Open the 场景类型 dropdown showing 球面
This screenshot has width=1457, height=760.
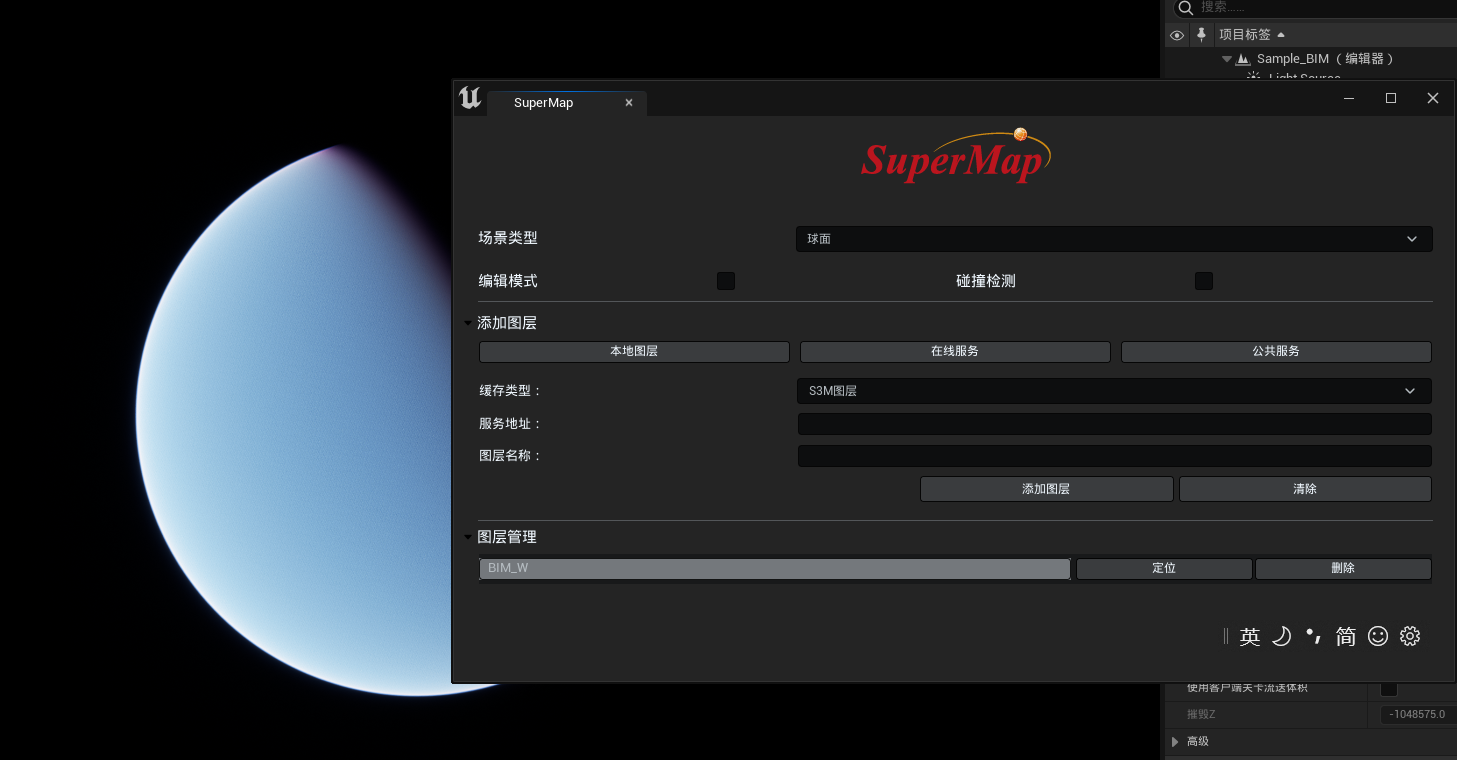pyautogui.click(x=1114, y=239)
